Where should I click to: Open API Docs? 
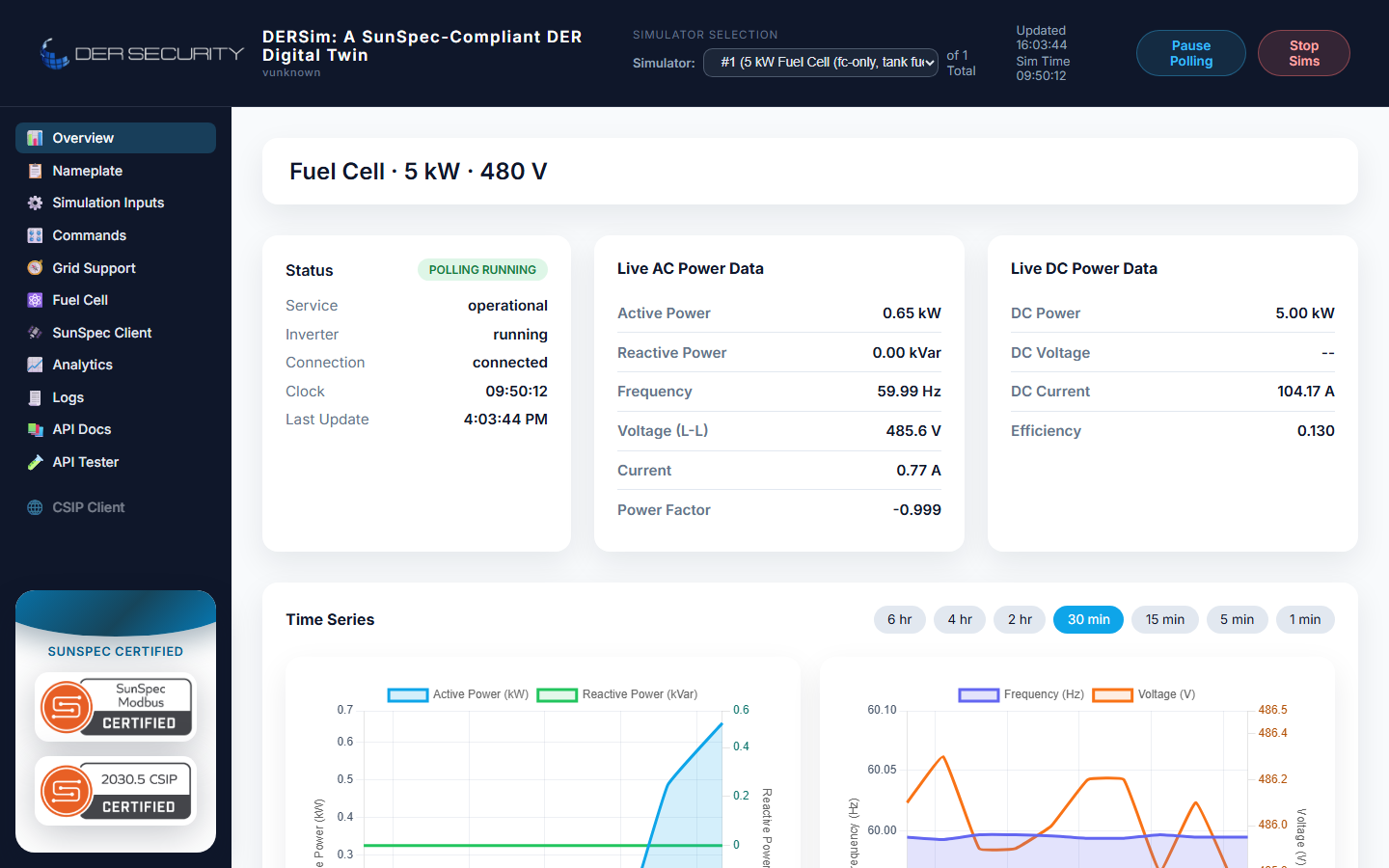pos(116,429)
